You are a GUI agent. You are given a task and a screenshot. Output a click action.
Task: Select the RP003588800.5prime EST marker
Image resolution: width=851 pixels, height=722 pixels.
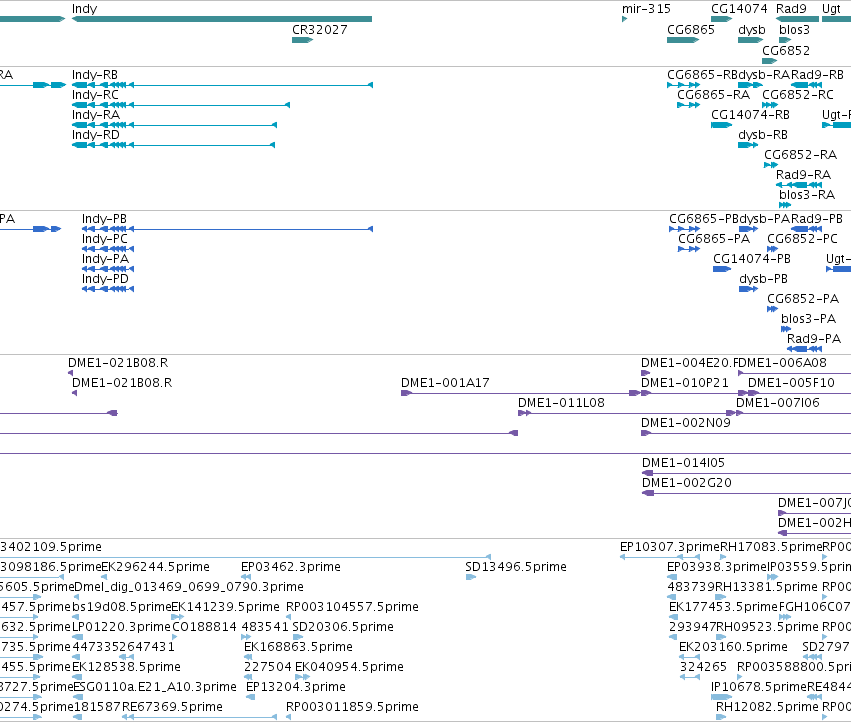click(x=741, y=677)
